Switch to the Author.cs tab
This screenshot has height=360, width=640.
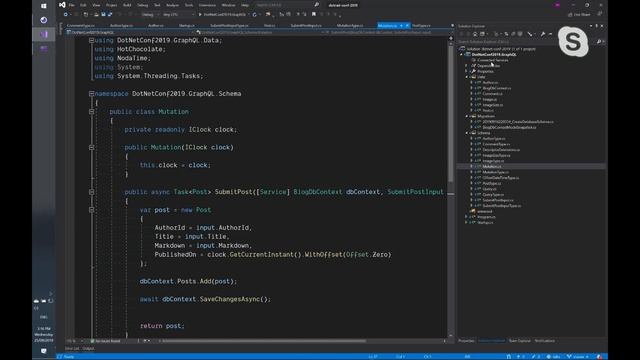156,25
